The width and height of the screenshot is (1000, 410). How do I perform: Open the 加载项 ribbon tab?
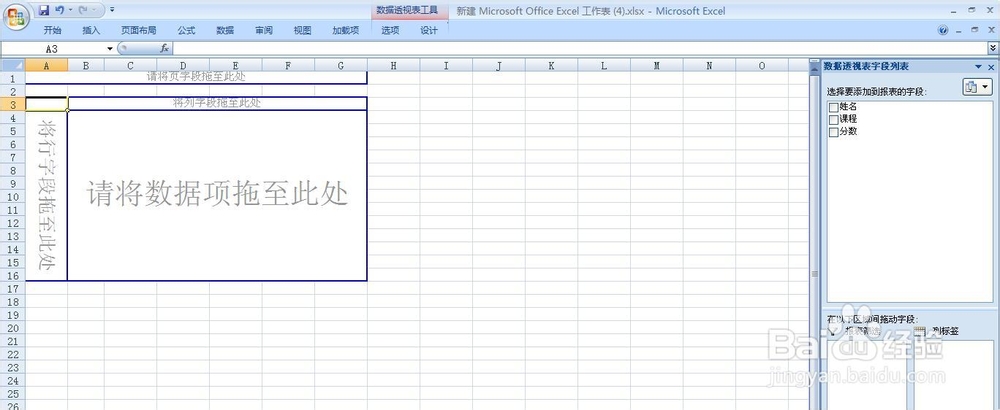click(346, 30)
